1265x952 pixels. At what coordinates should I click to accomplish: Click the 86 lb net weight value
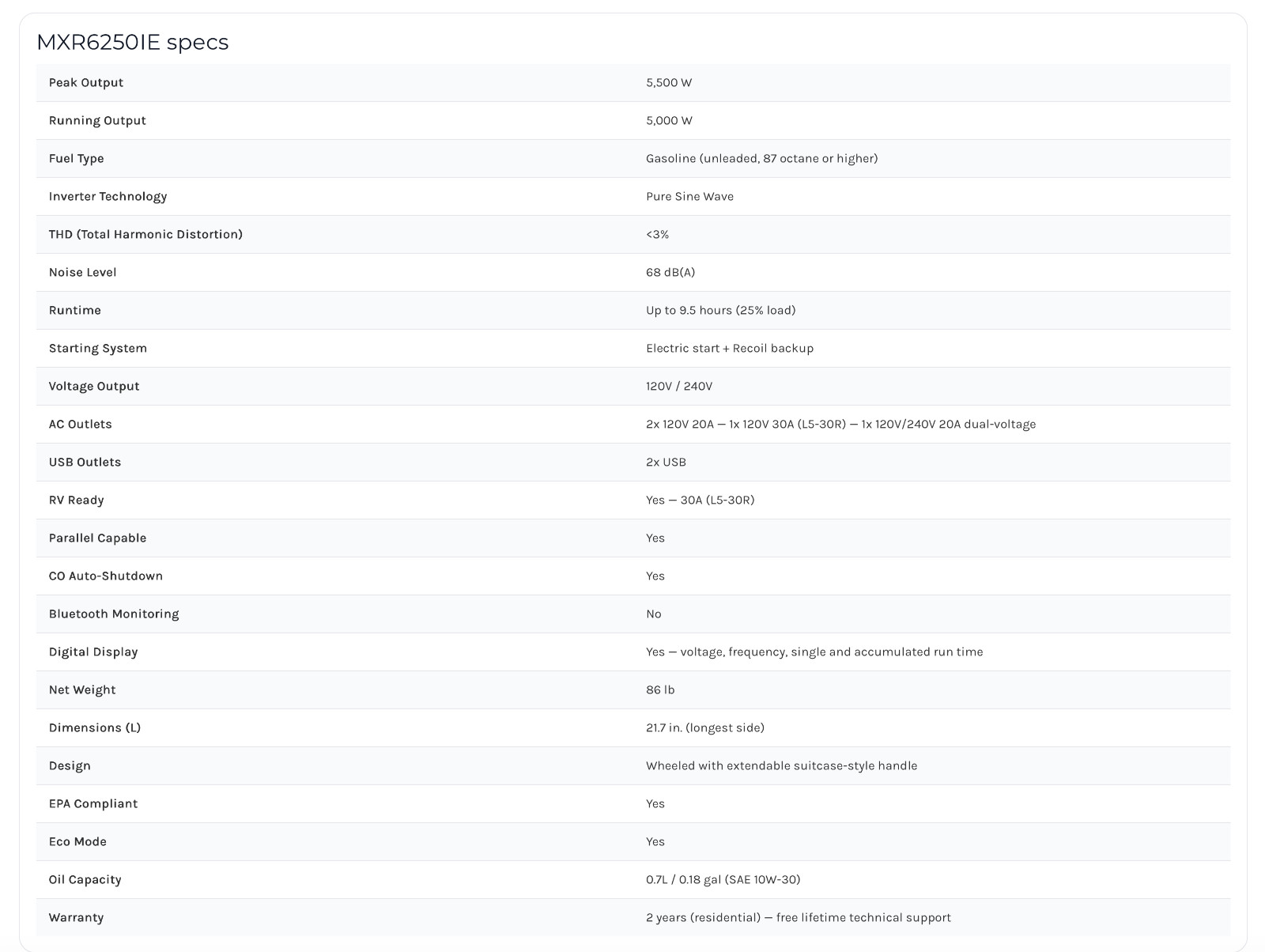click(x=660, y=689)
